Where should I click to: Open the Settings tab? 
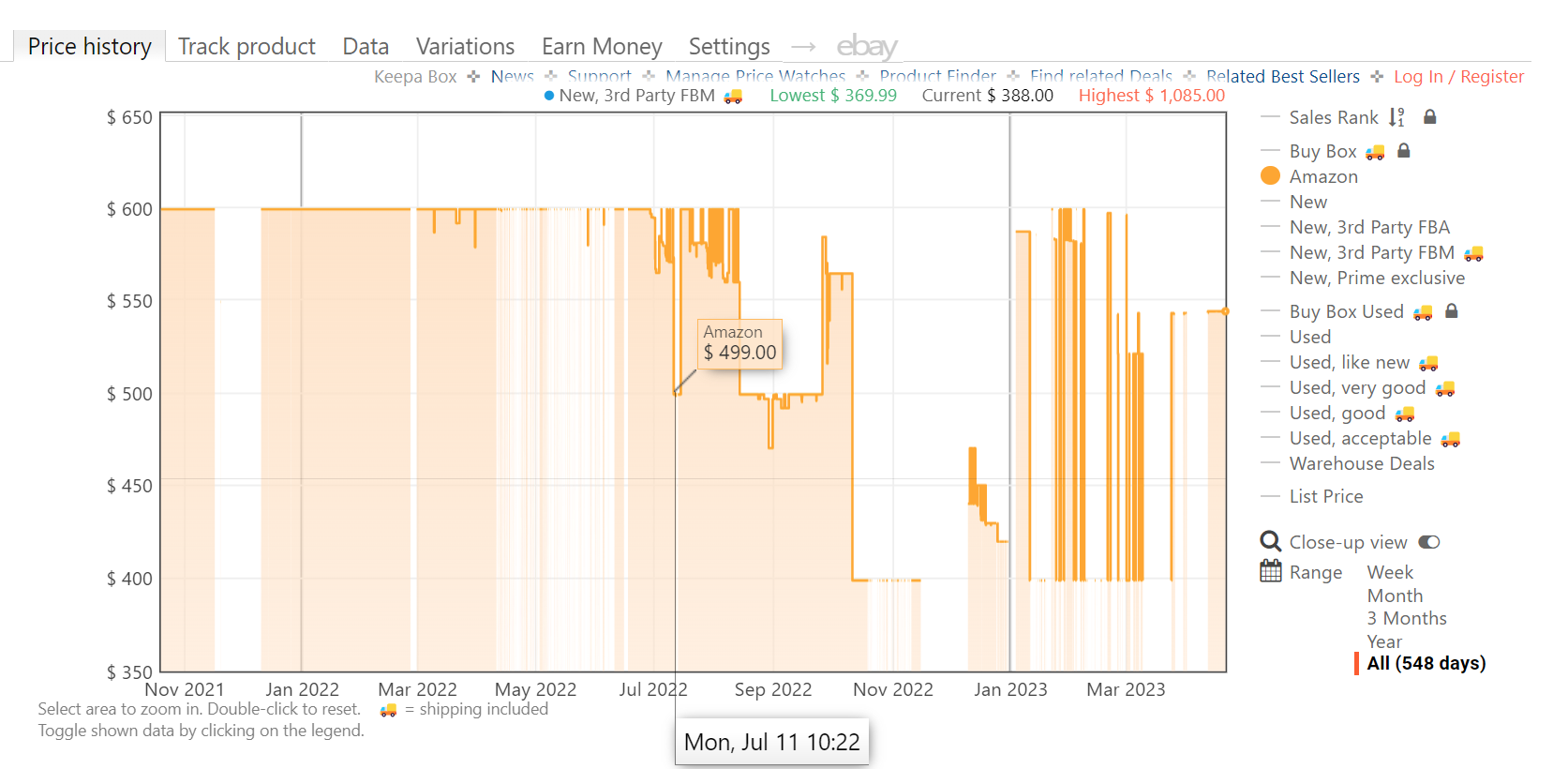point(729,46)
